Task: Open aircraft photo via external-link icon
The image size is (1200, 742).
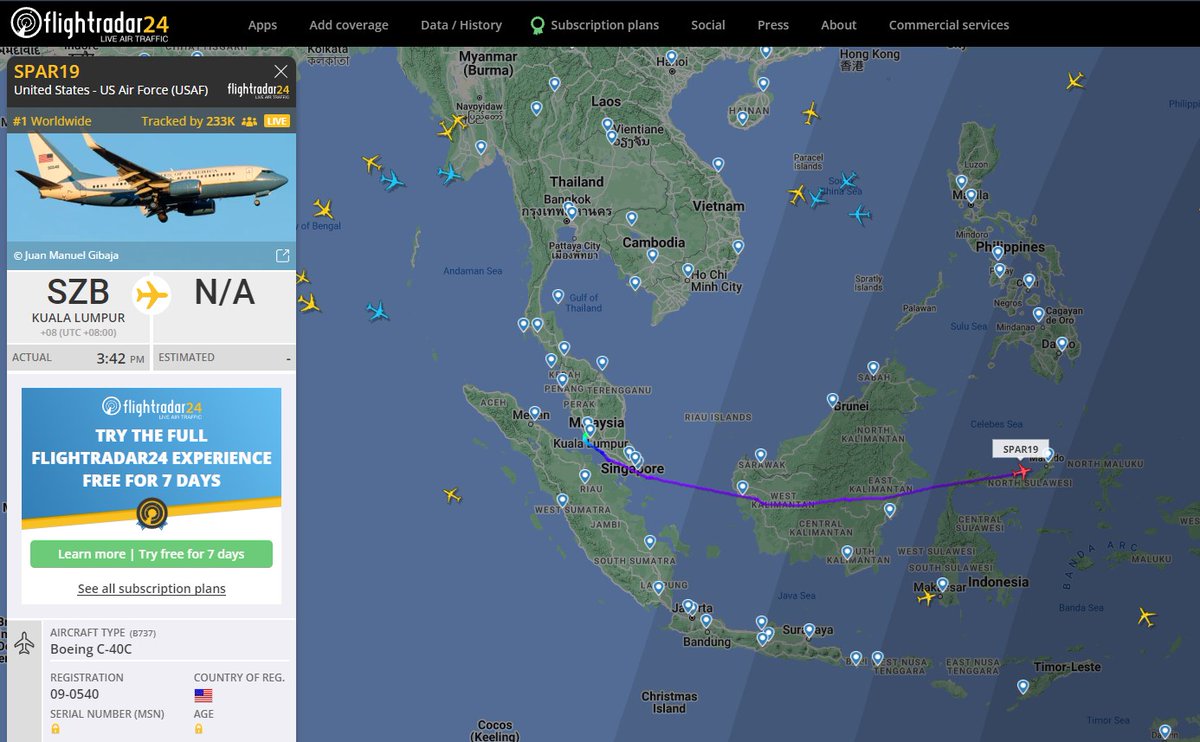Action: (282, 255)
